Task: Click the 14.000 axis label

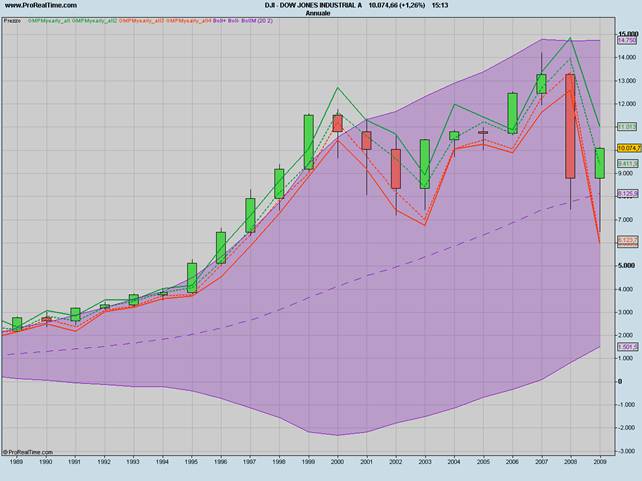Action: click(628, 58)
